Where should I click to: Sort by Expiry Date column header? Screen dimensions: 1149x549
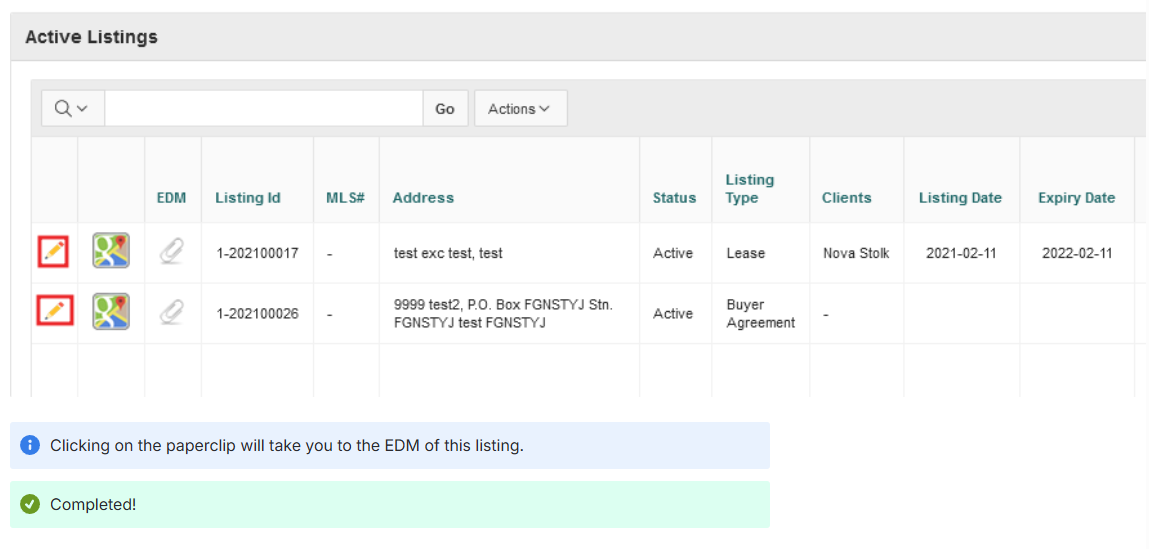tap(1076, 198)
